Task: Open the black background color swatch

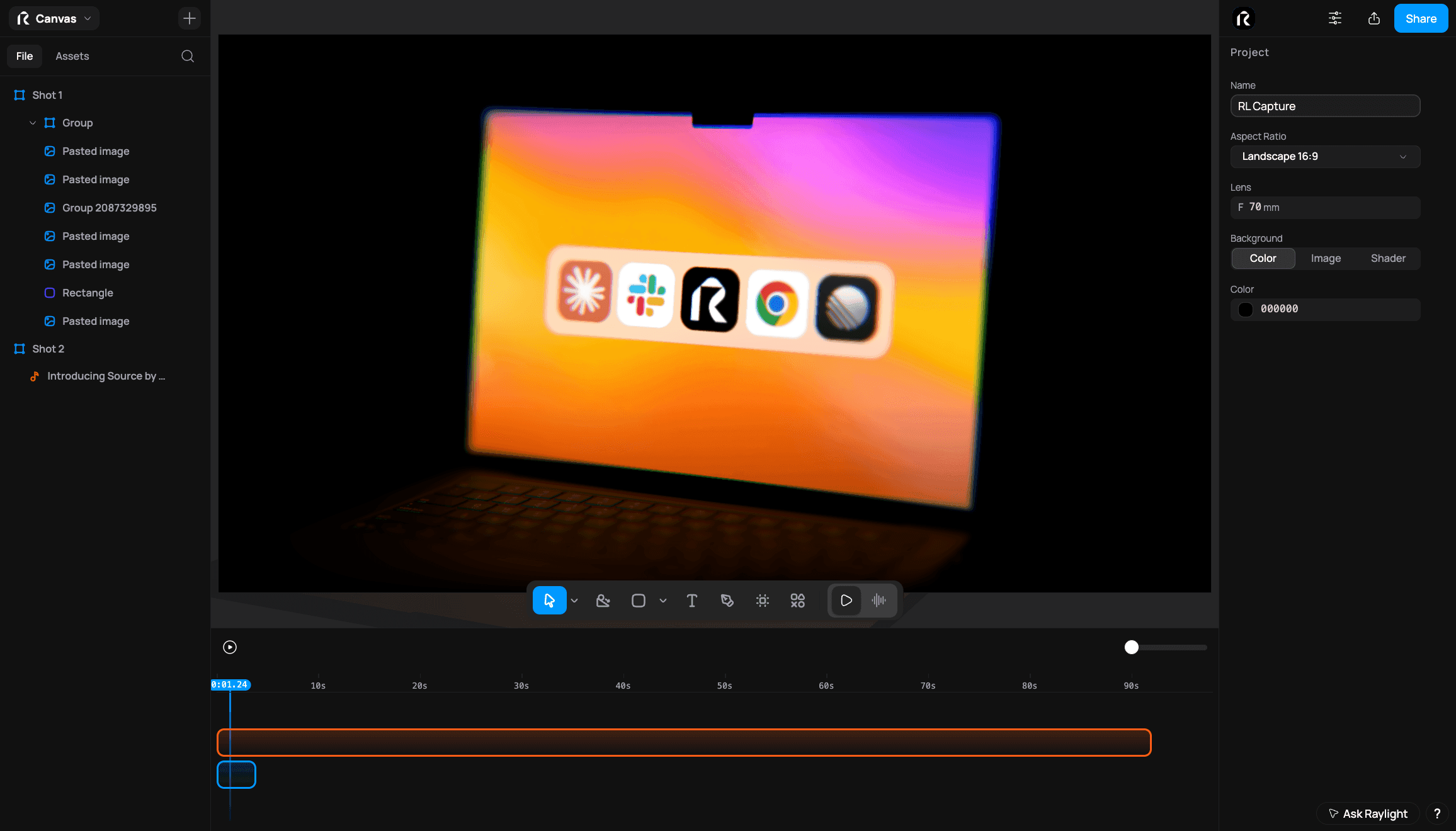Action: click(x=1245, y=309)
